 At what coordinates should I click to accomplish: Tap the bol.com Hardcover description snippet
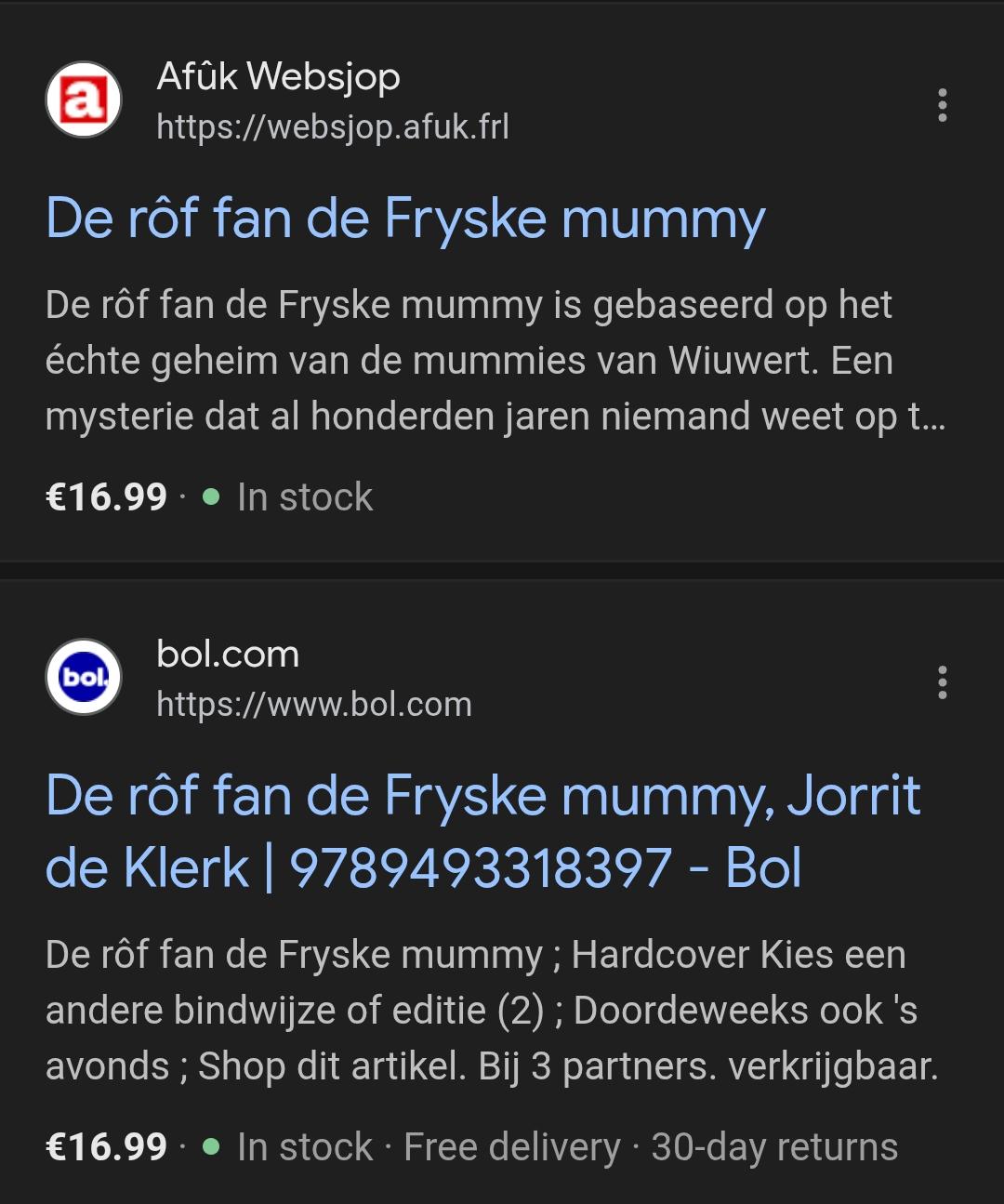click(x=491, y=1011)
